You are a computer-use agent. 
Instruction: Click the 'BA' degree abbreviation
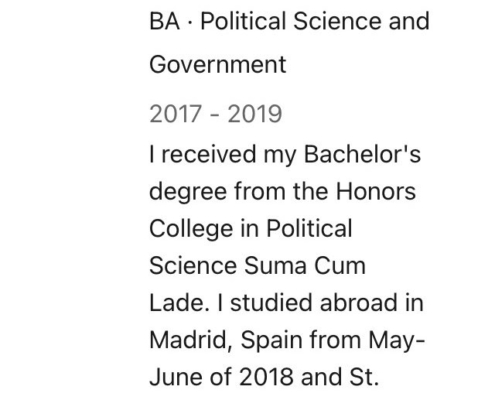164,21
